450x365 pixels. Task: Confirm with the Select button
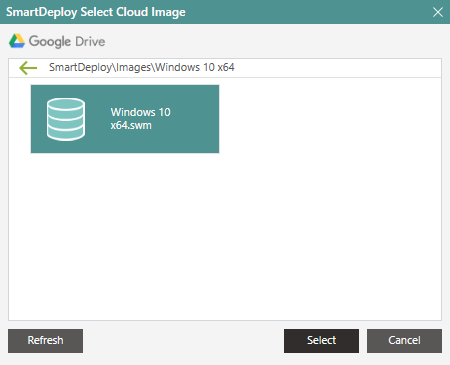pyautogui.click(x=321, y=341)
